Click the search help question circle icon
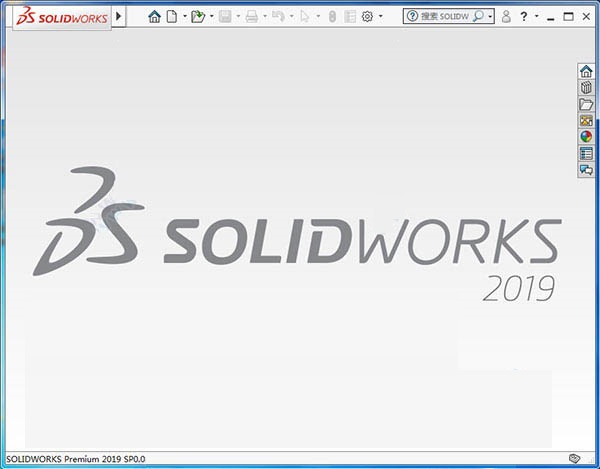Screen dimensions: 600x469 click(x=412, y=16)
